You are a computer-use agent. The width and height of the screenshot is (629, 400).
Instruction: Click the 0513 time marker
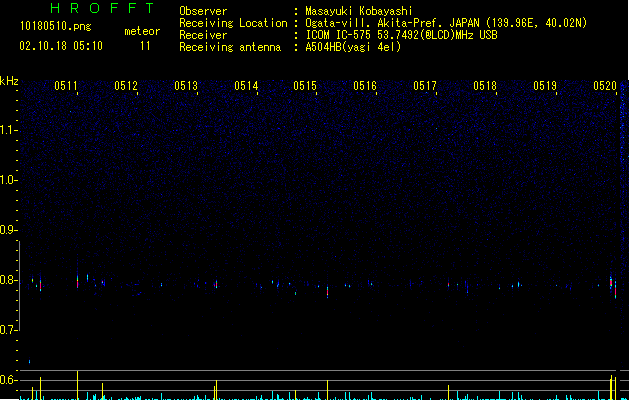(x=186, y=86)
